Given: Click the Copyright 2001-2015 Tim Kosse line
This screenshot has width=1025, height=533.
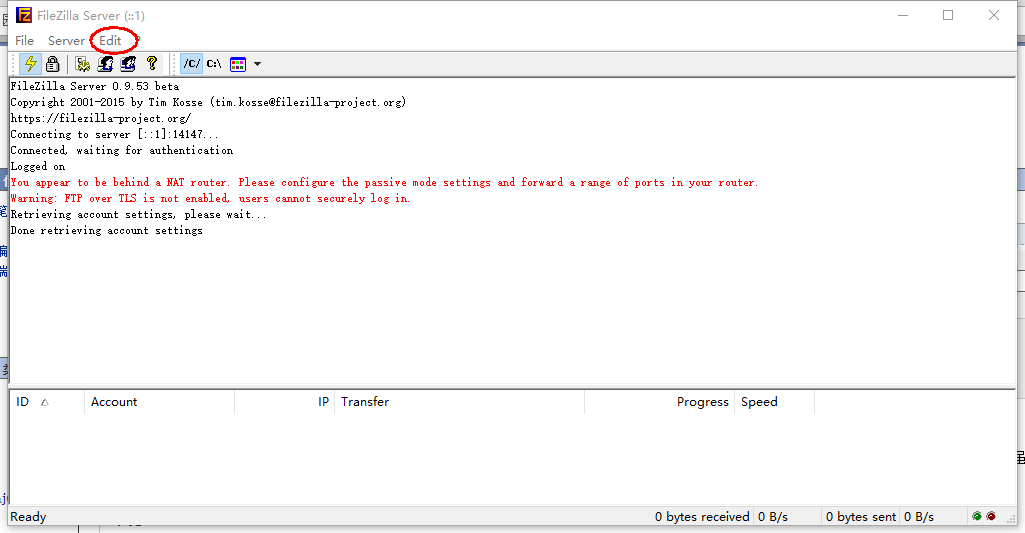Looking at the screenshot, I should [209, 102].
